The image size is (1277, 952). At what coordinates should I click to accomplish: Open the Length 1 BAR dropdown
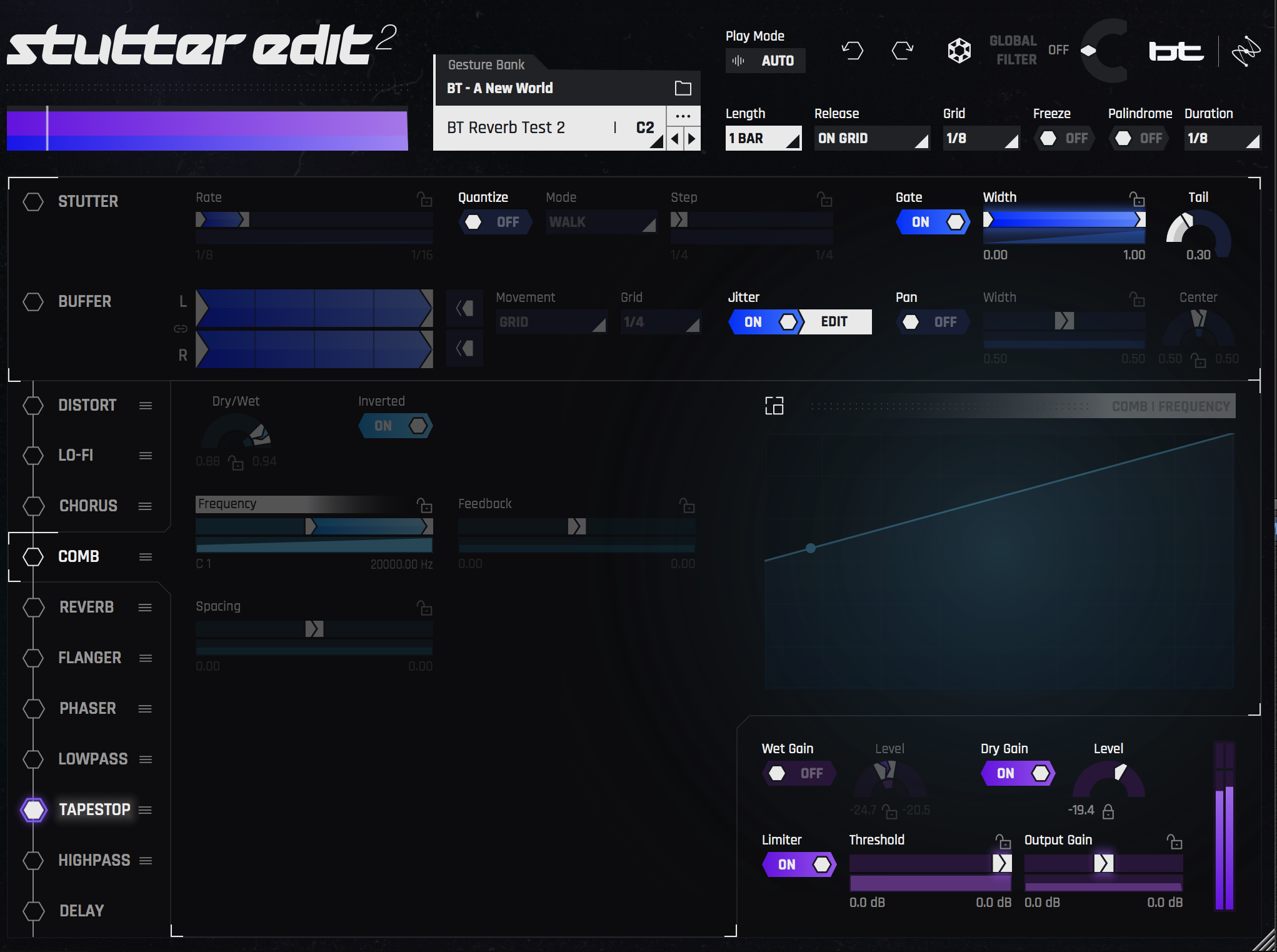pos(763,138)
